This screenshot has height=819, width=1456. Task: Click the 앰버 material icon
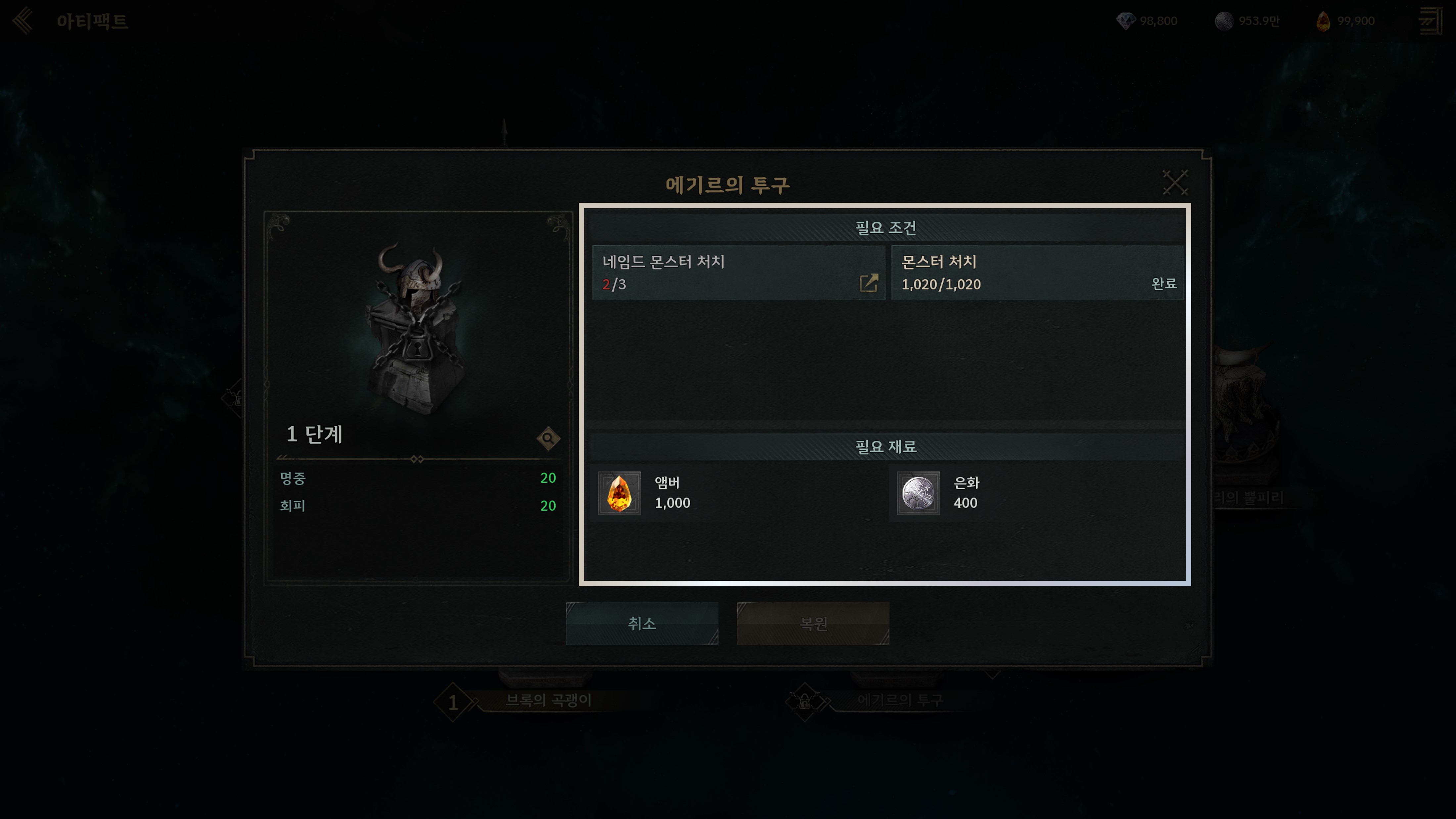click(619, 493)
